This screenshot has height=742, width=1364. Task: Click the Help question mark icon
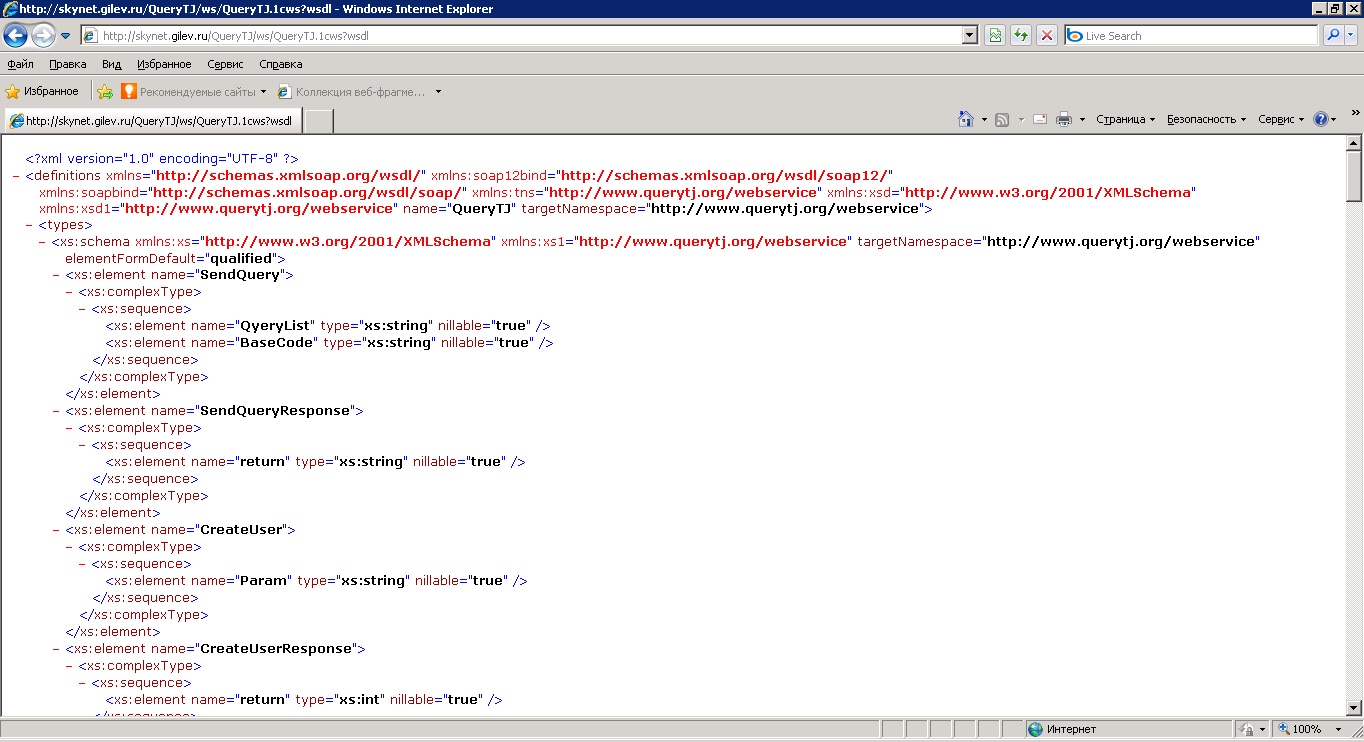click(x=1321, y=119)
